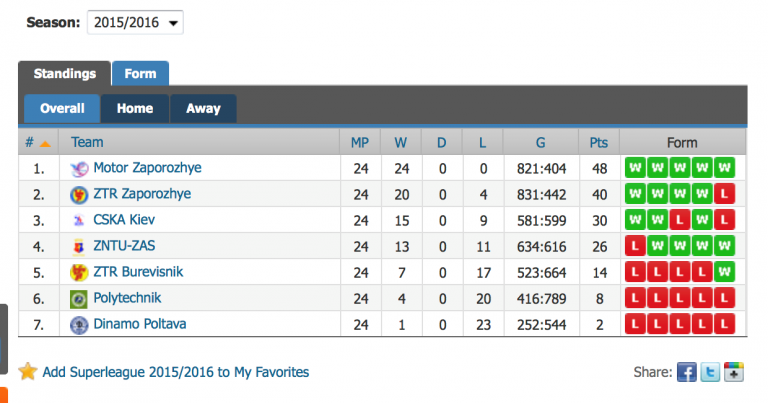Click the Motor Zaporozhye team logo
Viewport: 768px width, 403px height.
(x=79, y=169)
